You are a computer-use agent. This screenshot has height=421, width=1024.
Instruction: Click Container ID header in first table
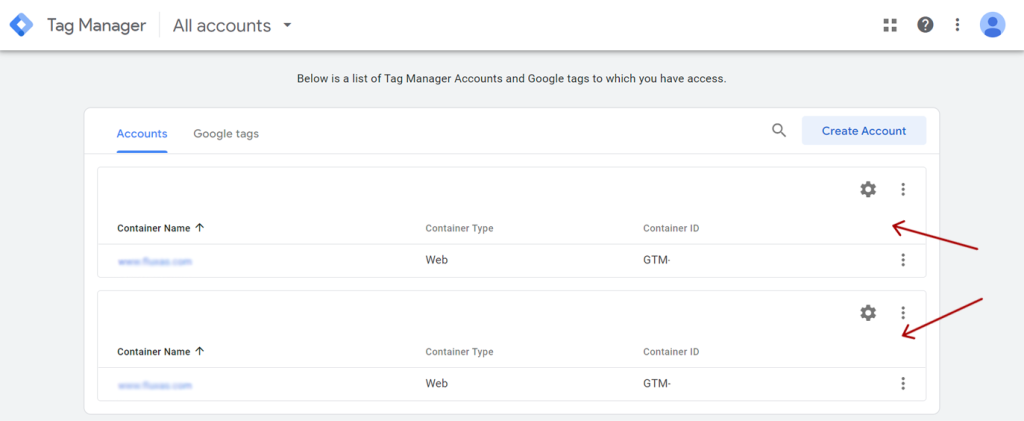coord(671,228)
